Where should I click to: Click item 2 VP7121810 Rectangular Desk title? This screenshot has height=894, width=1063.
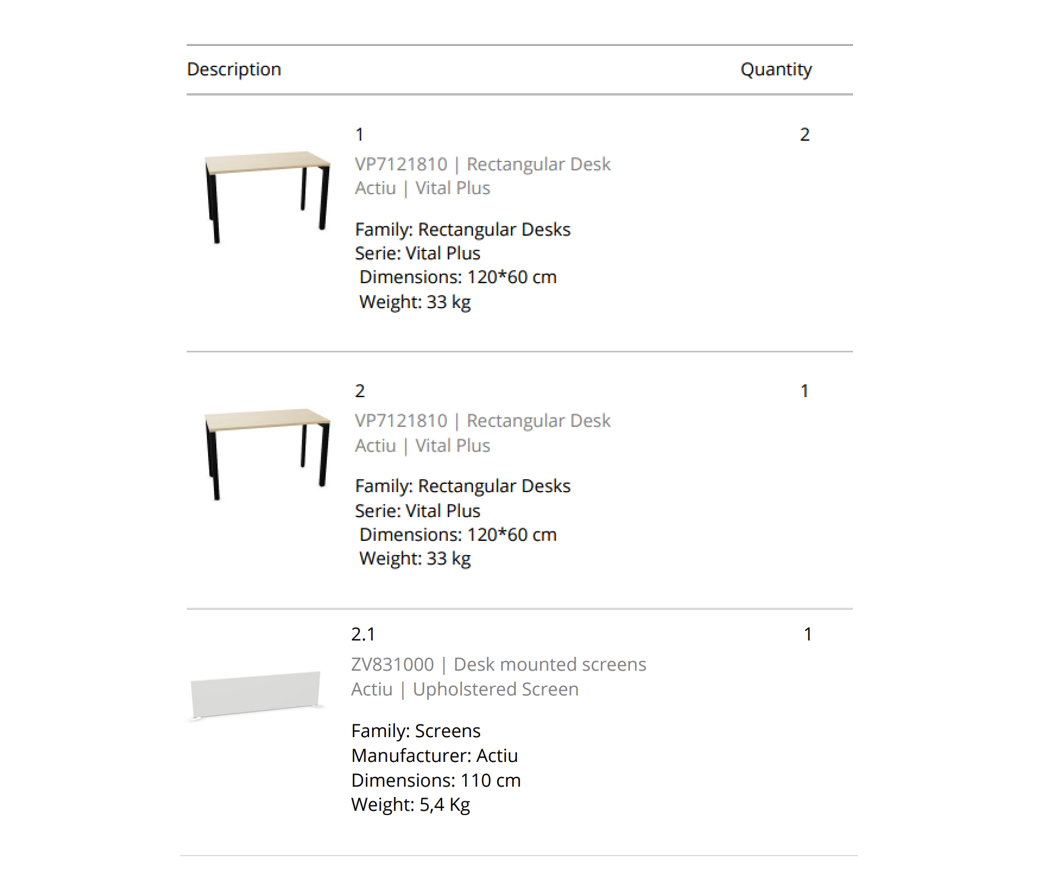(x=482, y=421)
